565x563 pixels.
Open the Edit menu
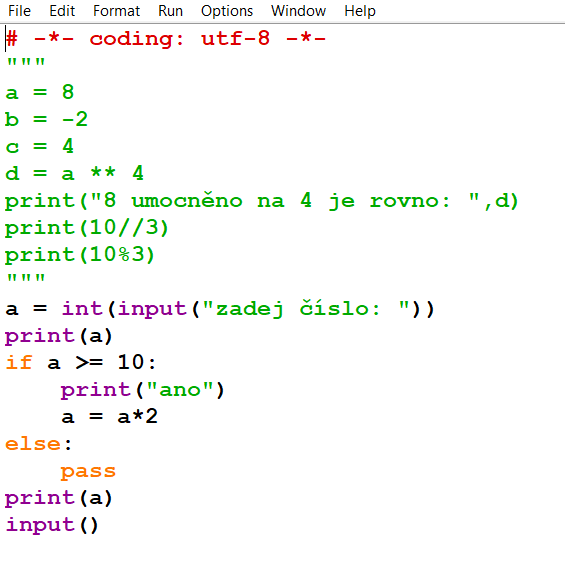coord(62,11)
